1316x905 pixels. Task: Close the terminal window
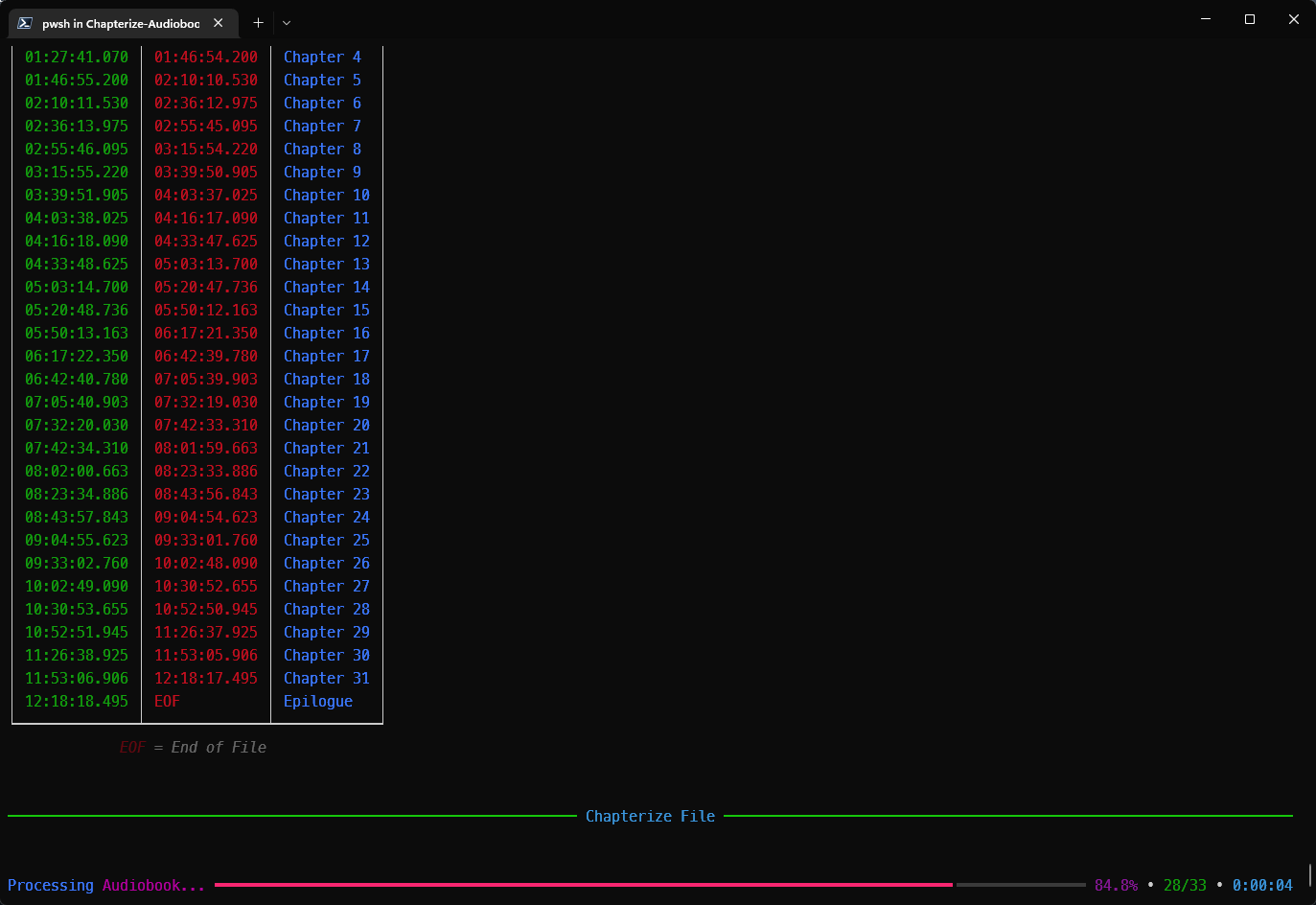(x=1294, y=19)
